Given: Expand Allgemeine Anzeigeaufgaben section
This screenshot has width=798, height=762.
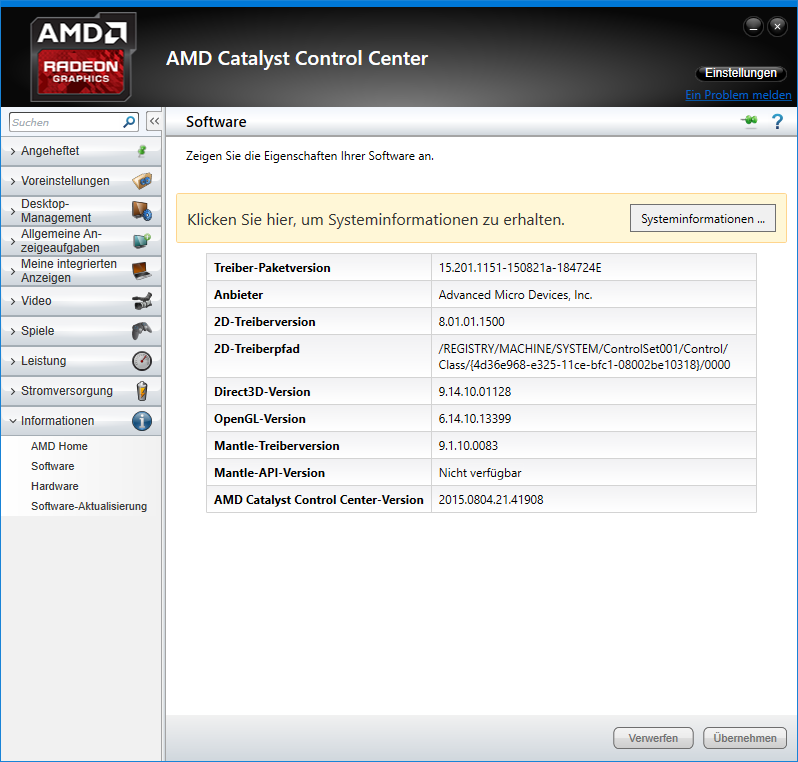Looking at the screenshot, I should [x=81, y=241].
